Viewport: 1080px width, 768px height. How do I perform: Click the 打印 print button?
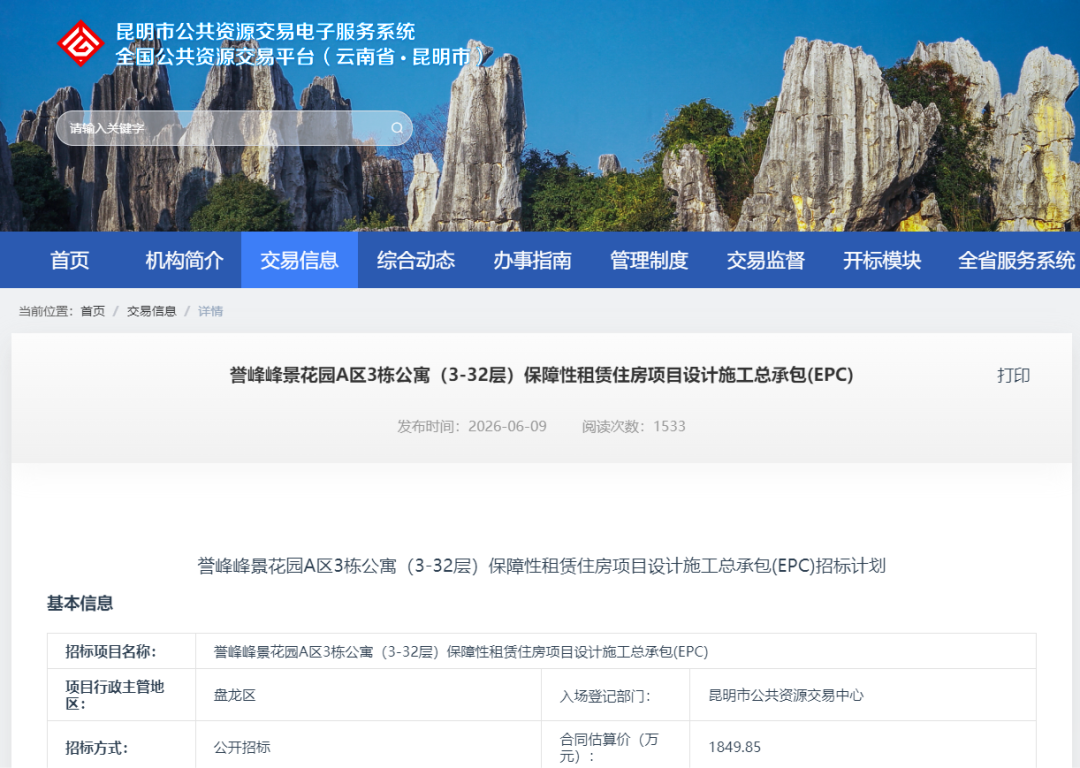1013,375
